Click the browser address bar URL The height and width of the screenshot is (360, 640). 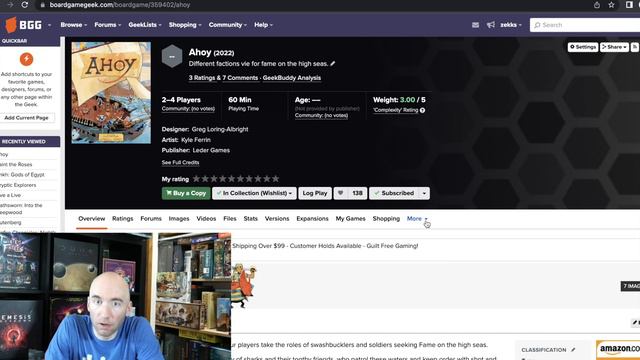[x=120, y=5]
